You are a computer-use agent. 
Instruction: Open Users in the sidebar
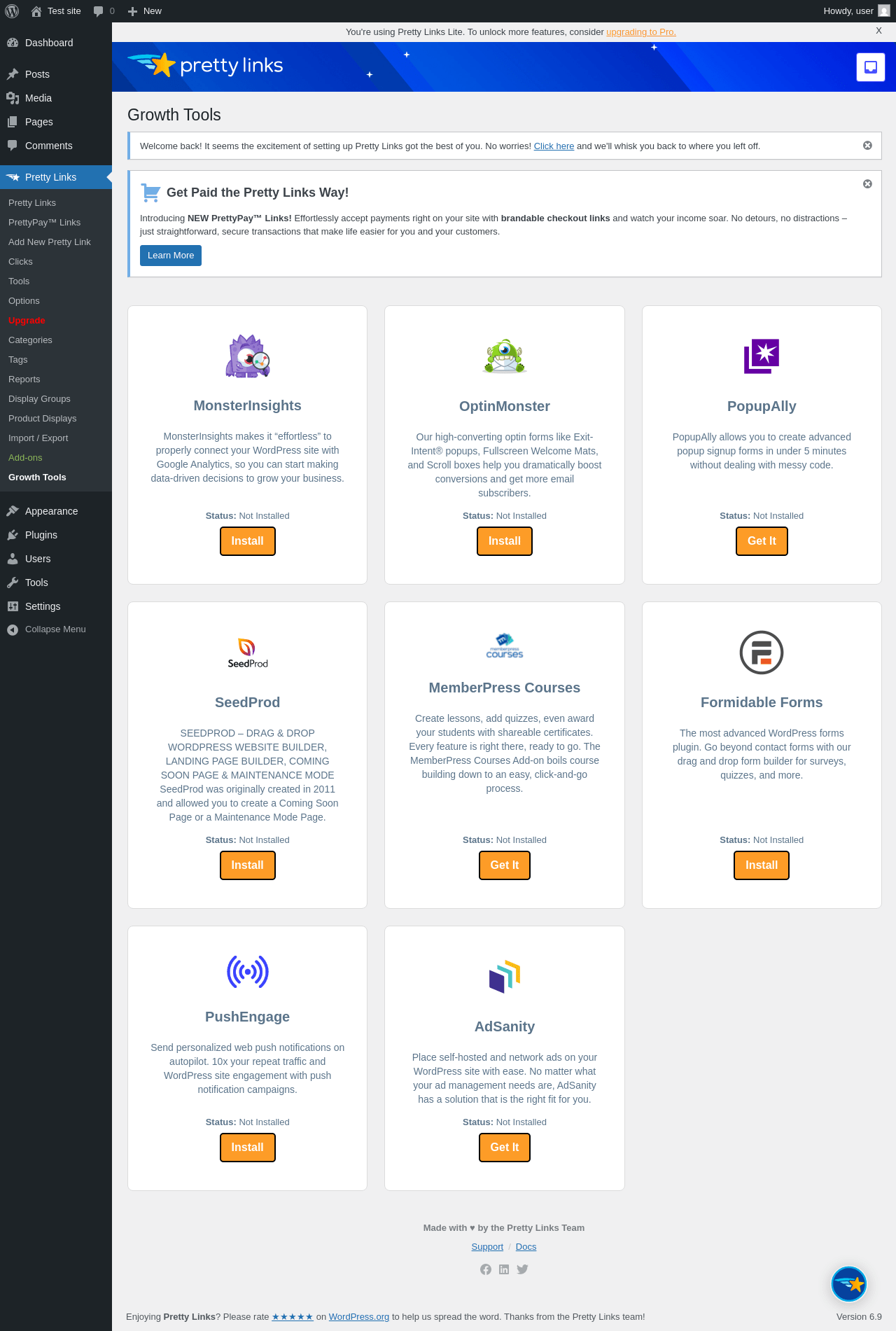56,559
